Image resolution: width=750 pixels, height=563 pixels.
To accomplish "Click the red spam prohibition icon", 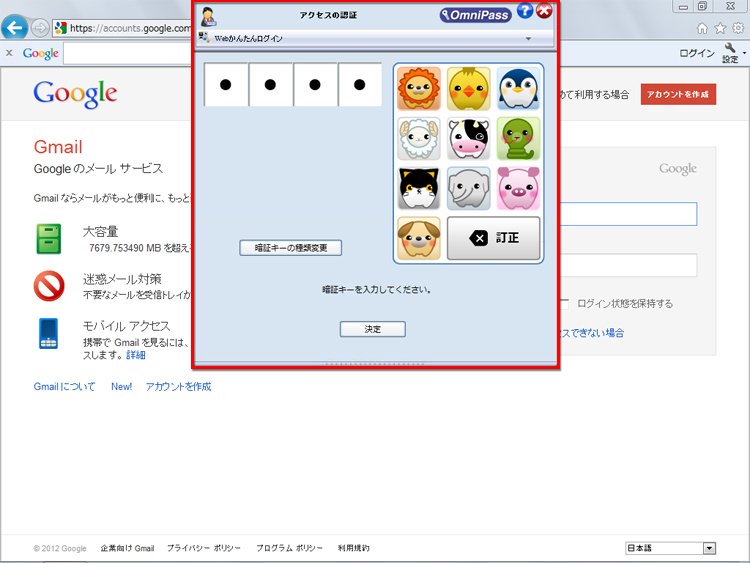I will [x=49, y=286].
